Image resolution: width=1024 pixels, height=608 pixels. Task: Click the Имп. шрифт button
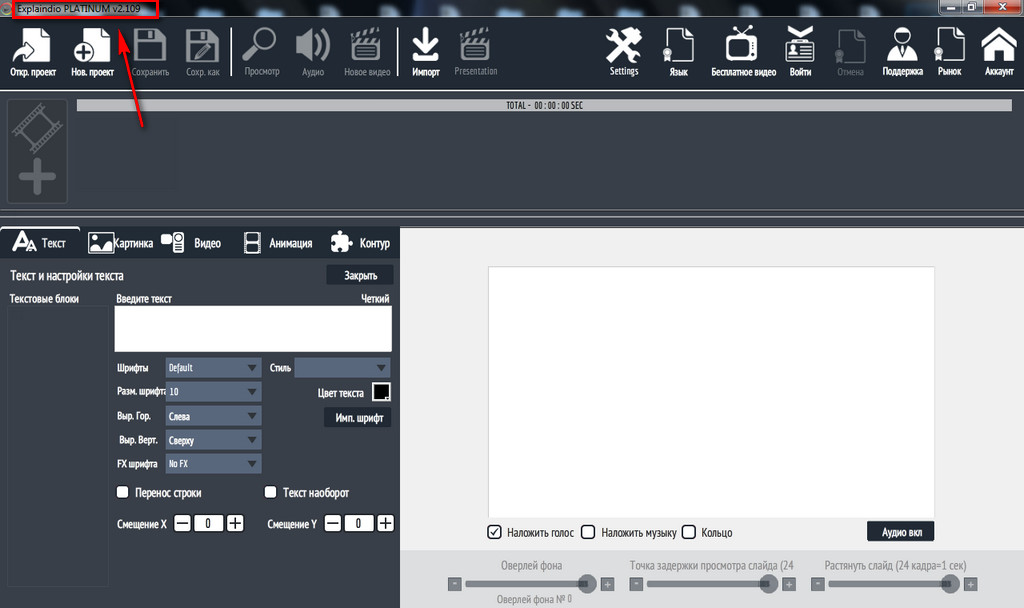355,417
